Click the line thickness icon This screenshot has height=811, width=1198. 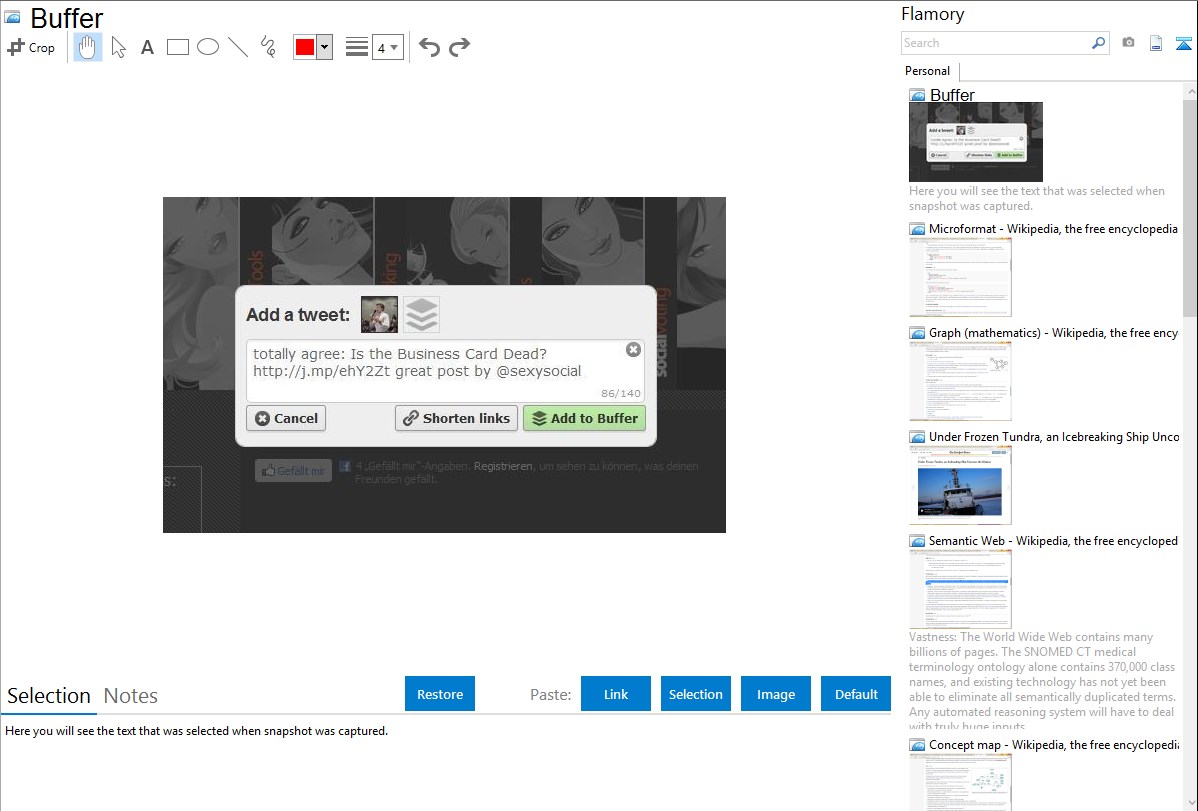point(357,47)
